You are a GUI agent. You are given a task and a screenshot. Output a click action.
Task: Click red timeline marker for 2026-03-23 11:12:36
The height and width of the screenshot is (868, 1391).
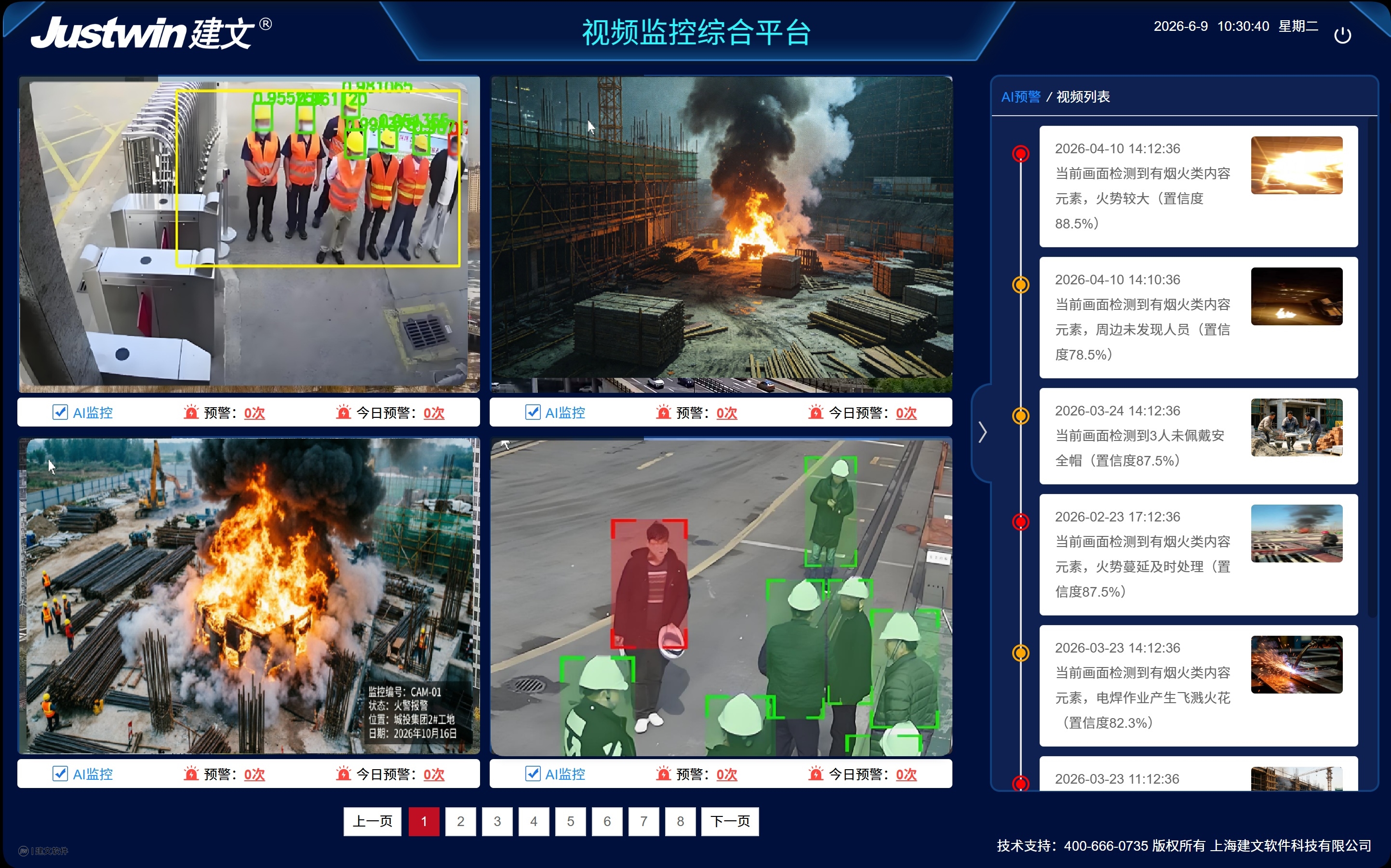pyautogui.click(x=1020, y=783)
